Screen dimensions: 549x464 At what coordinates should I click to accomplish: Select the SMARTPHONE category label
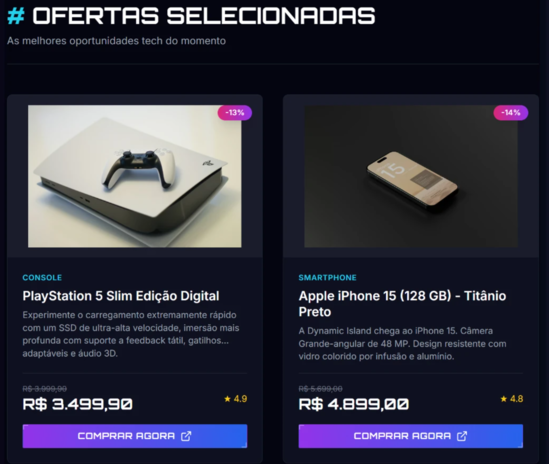[x=327, y=278]
